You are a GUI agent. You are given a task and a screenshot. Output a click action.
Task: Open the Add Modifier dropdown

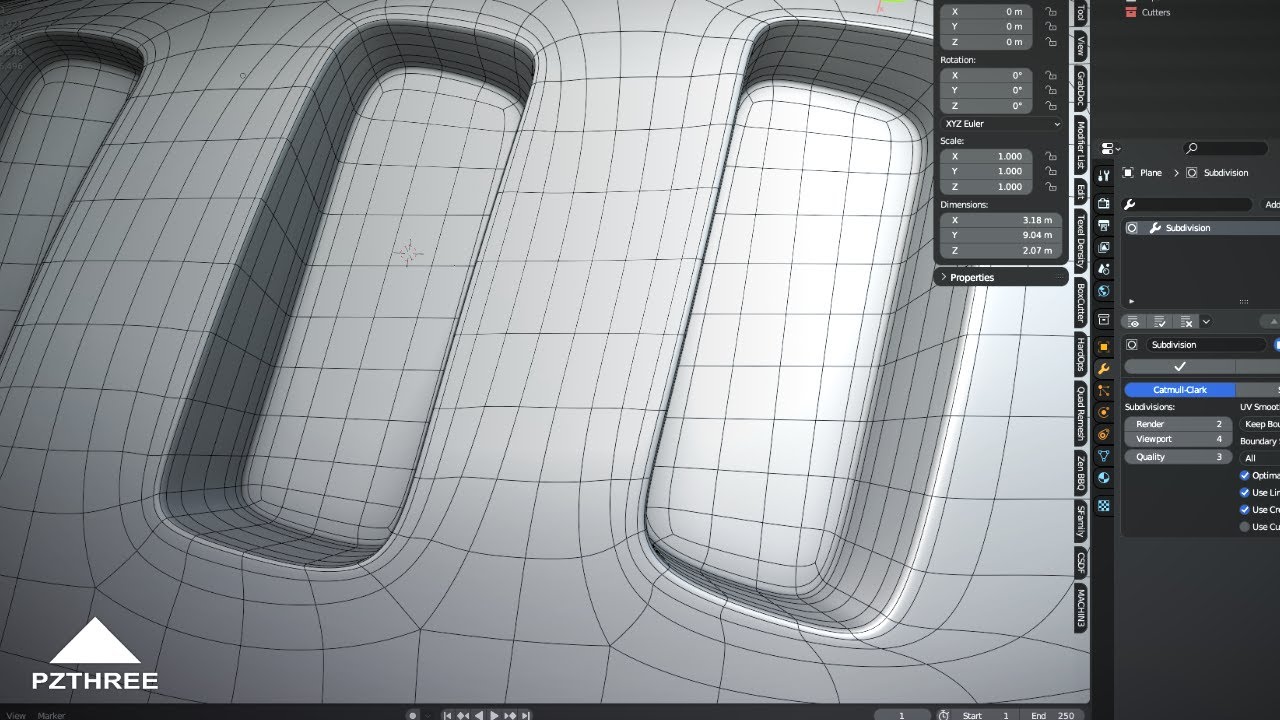1271,204
